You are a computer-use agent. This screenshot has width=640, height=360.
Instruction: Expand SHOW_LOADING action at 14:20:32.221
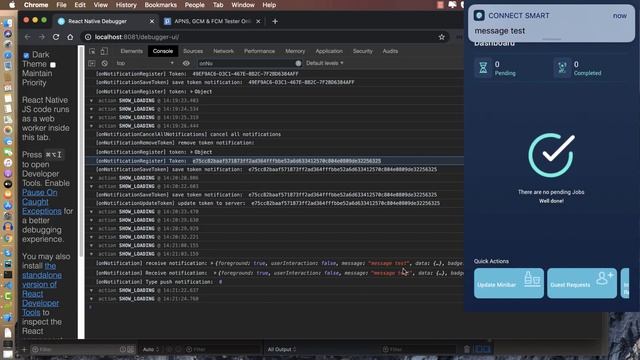tap(91, 237)
